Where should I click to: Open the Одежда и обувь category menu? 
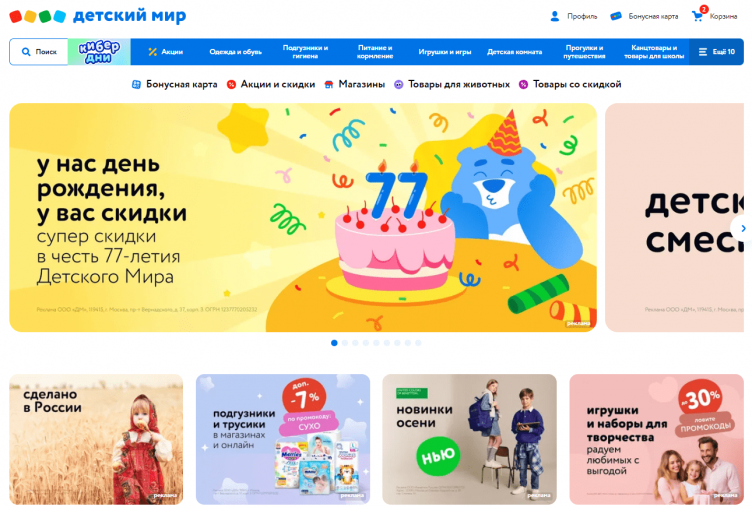pos(235,52)
